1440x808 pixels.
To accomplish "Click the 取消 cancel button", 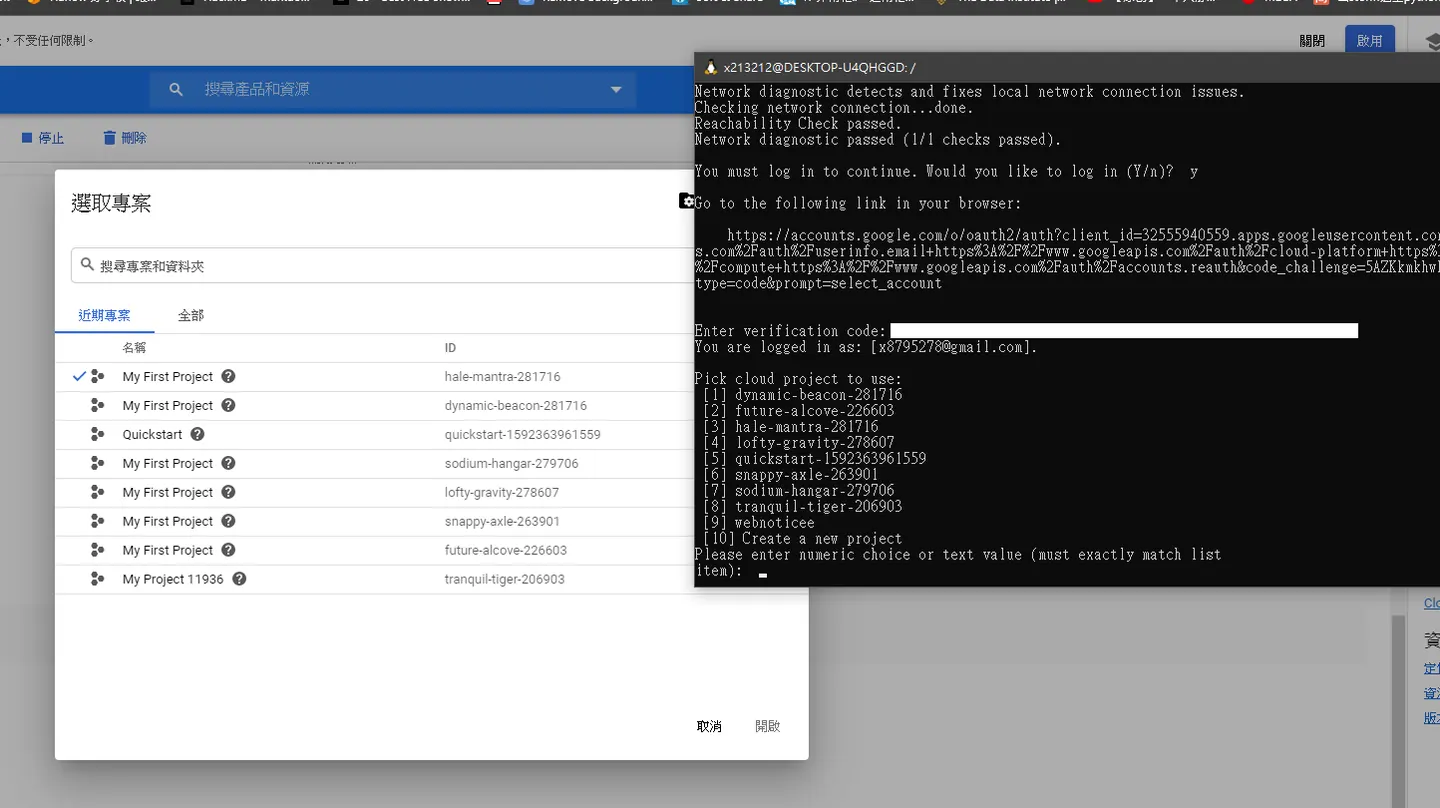I will pos(709,726).
